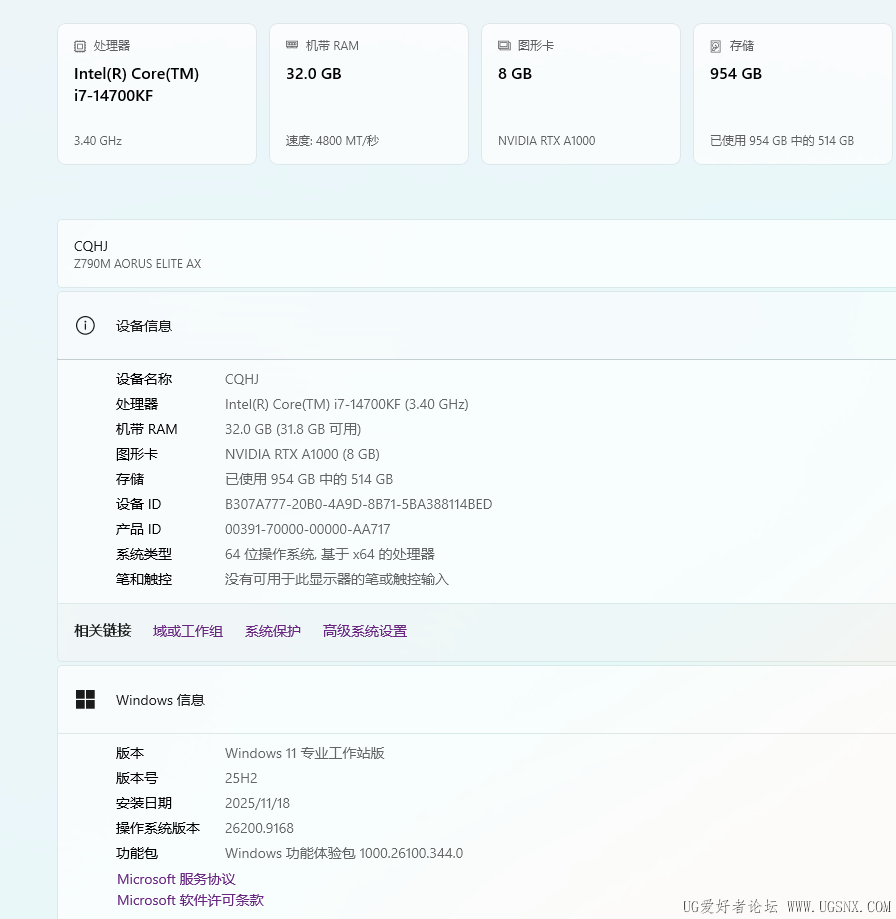The height and width of the screenshot is (919, 896).
Task: Click the 功能包 label
Action: (137, 853)
